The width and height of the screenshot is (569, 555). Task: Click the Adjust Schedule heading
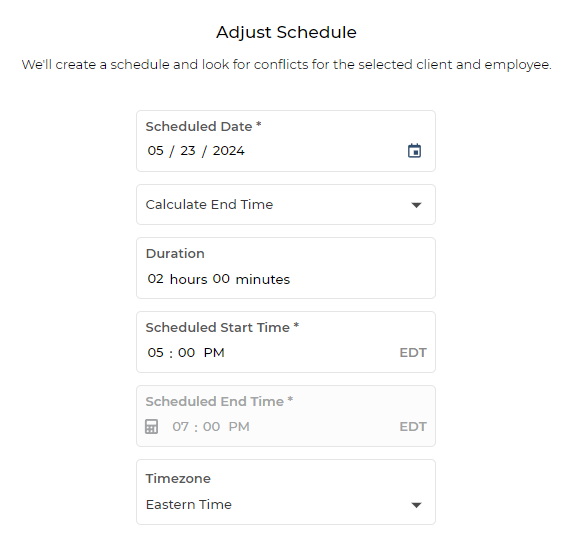286,32
